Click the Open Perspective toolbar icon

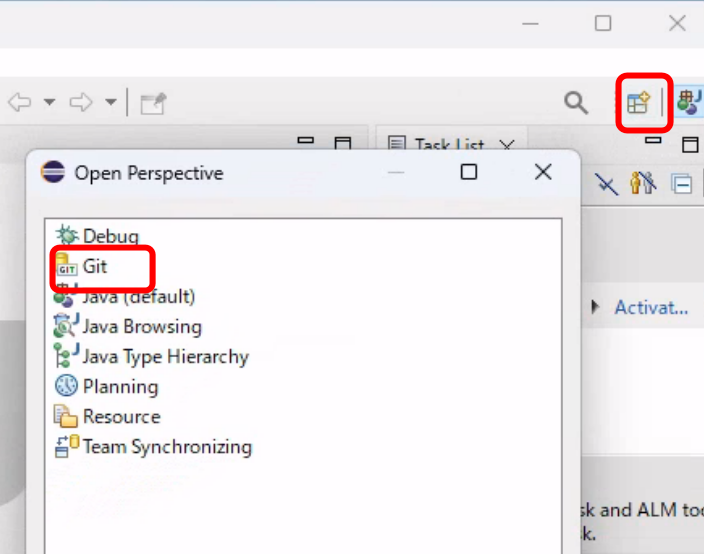click(x=638, y=102)
